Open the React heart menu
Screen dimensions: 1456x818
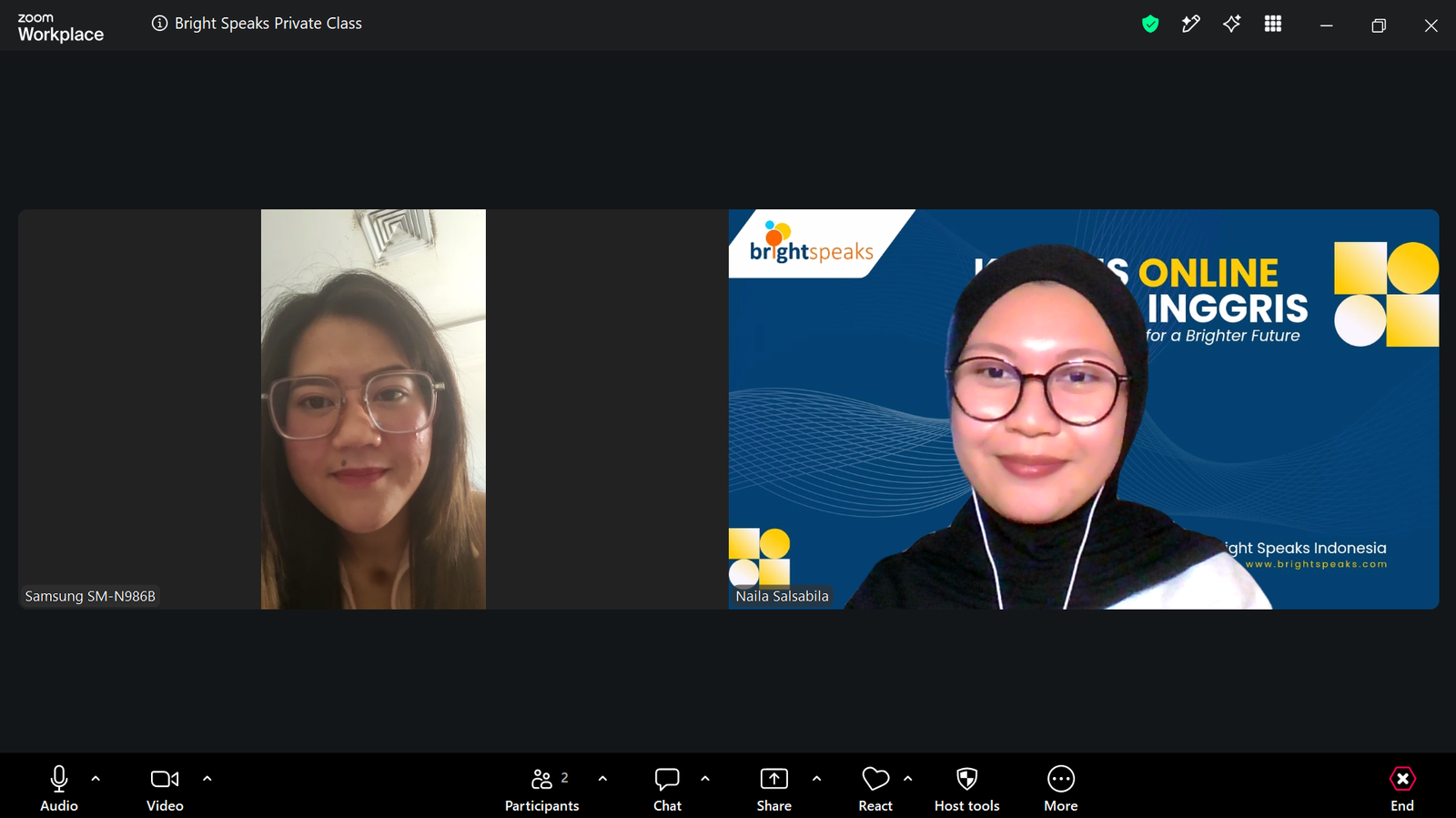tap(875, 788)
